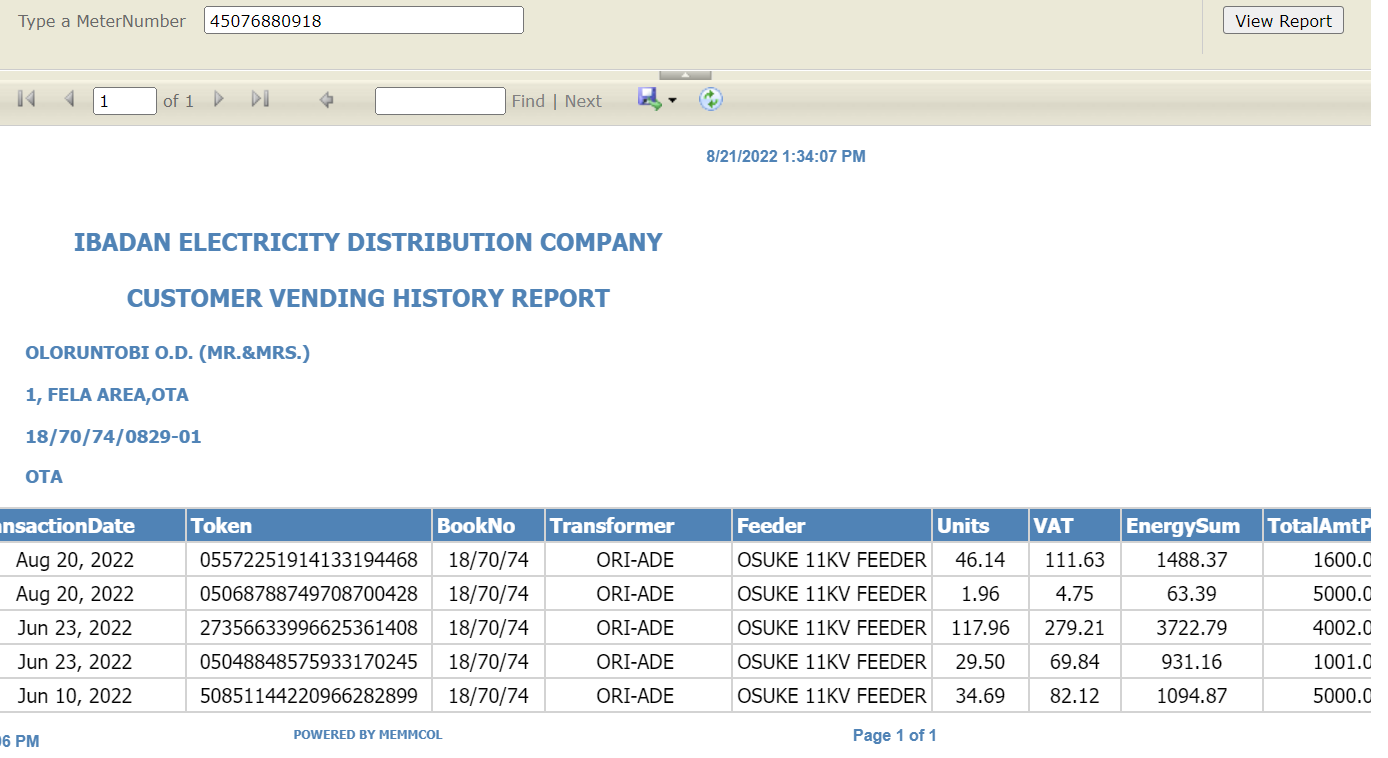1388x758 pixels.
Task: Click the find text search box
Action: (440, 101)
